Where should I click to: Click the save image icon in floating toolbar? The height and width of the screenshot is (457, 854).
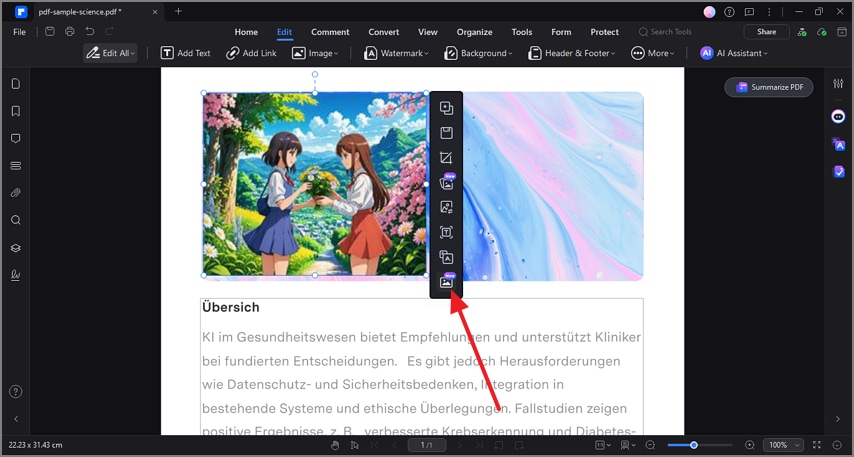446,133
